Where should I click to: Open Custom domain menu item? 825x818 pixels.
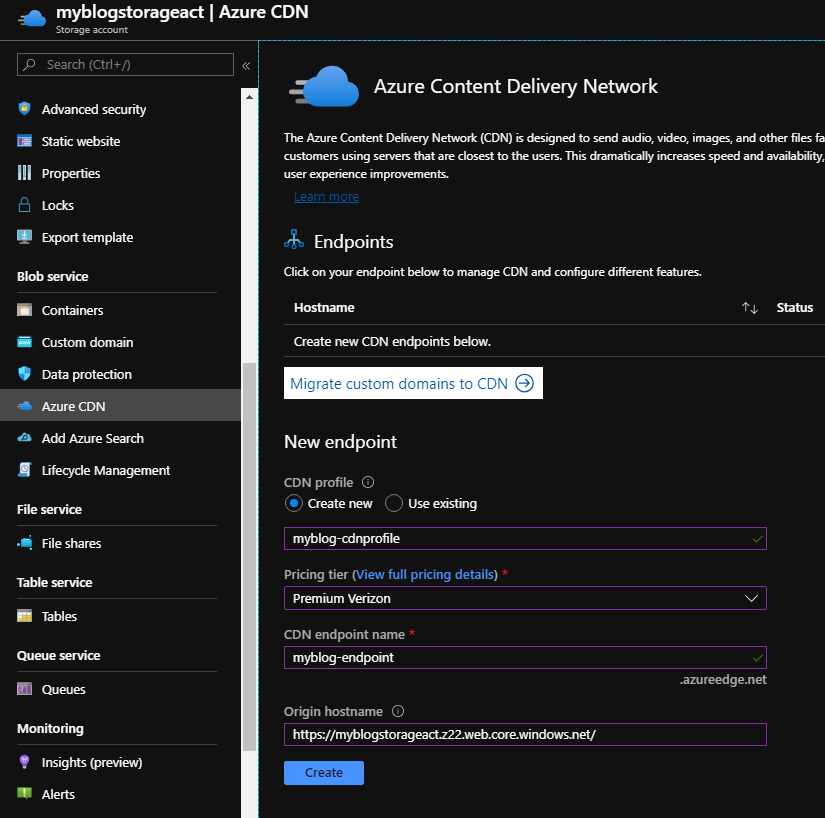coord(87,342)
